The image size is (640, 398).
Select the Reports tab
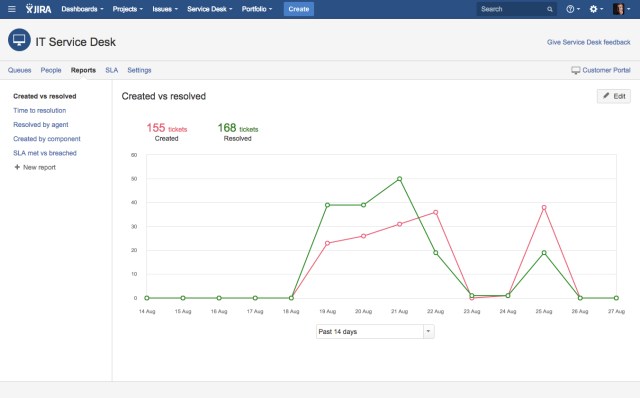point(83,70)
